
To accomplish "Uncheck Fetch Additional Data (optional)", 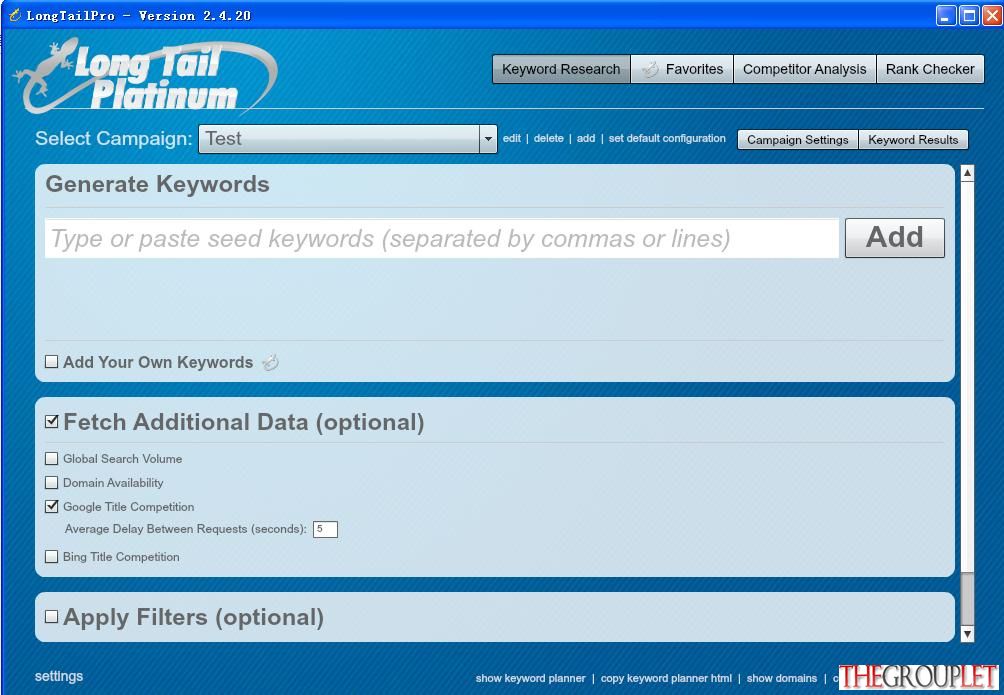I will pos(52,421).
